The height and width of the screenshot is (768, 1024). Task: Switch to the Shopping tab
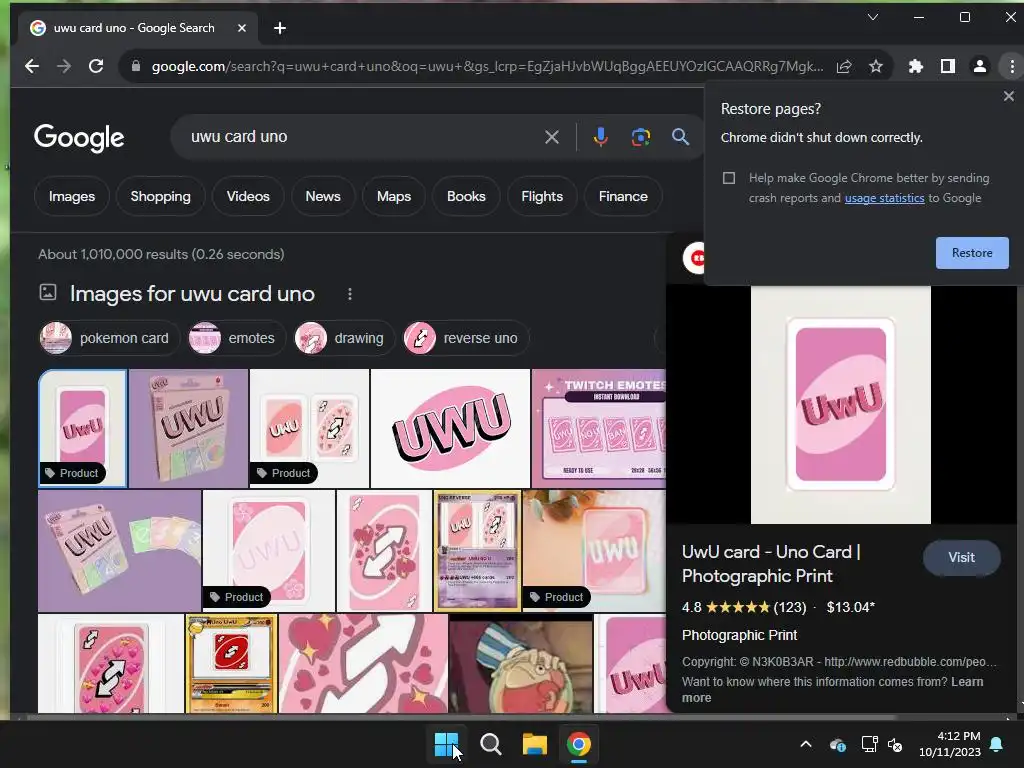(161, 196)
